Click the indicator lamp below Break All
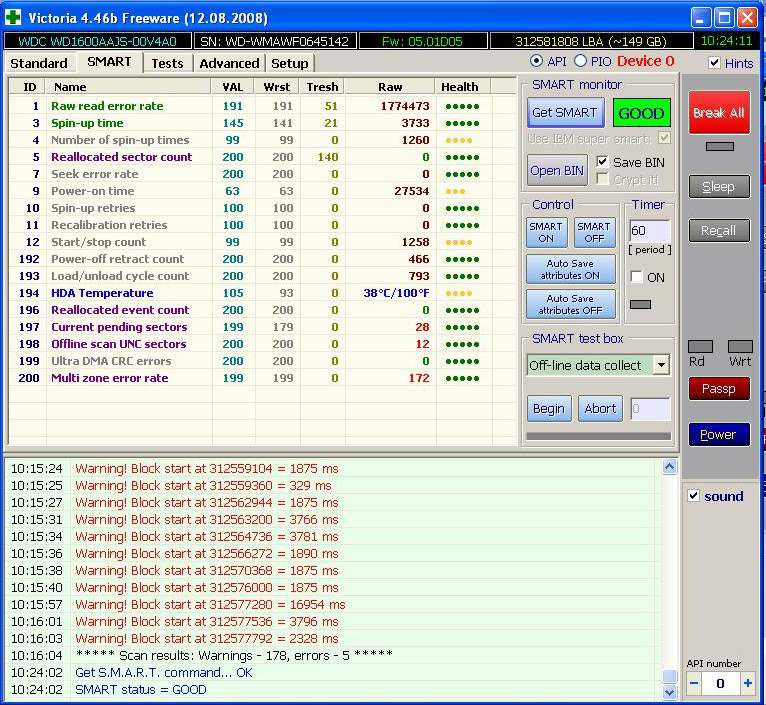The height and width of the screenshot is (705, 766). coord(720,146)
